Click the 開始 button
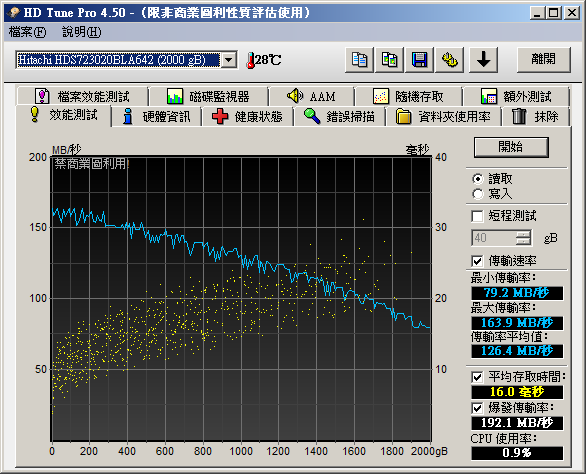The width and height of the screenshot is (586, 474). 511,147
